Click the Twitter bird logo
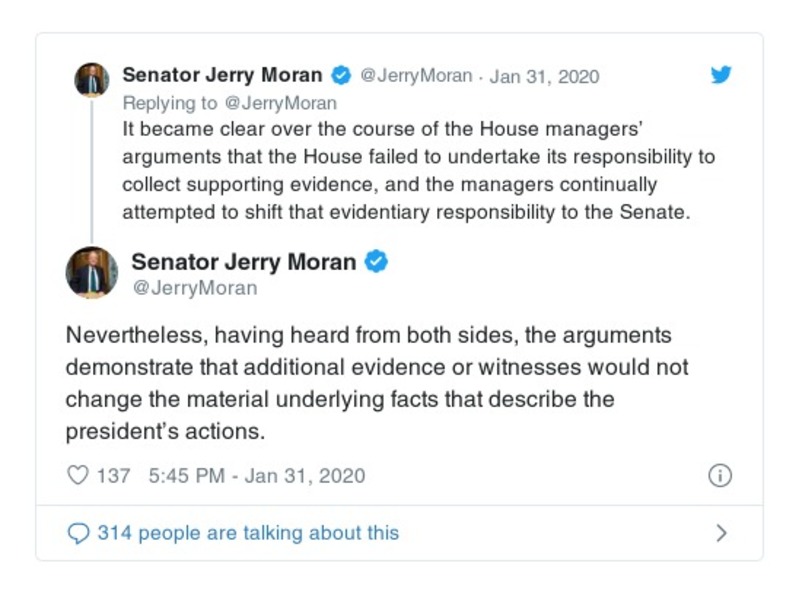 coord(721,75)
